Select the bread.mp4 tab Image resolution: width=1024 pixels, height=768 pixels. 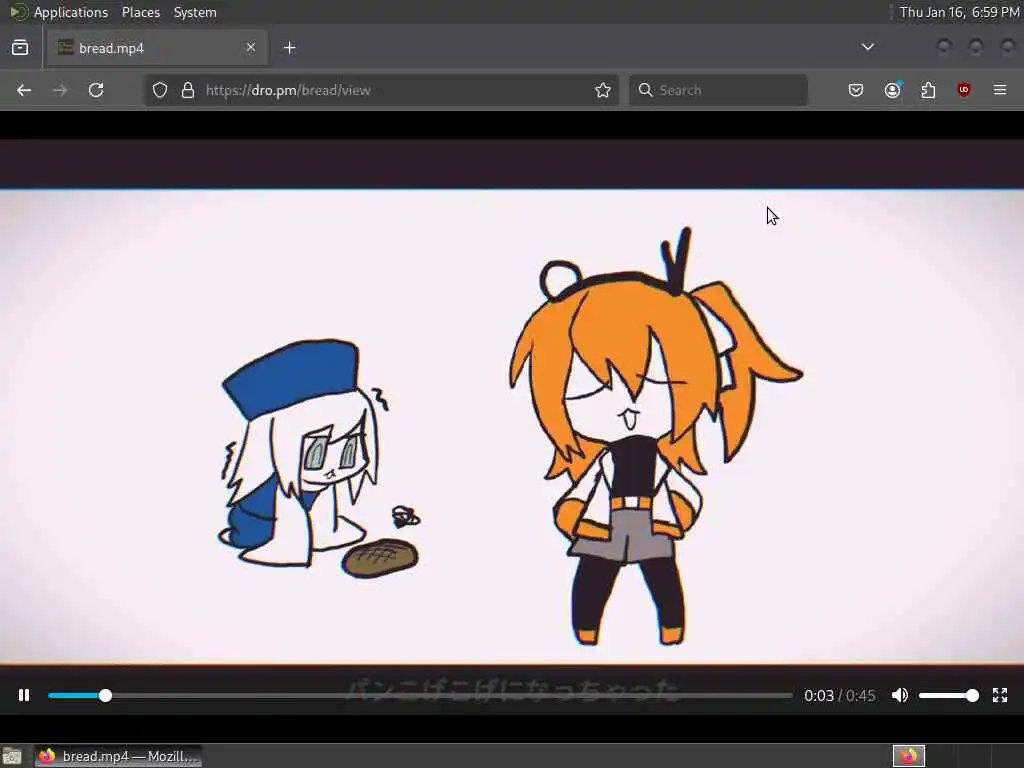click(157, 48)
